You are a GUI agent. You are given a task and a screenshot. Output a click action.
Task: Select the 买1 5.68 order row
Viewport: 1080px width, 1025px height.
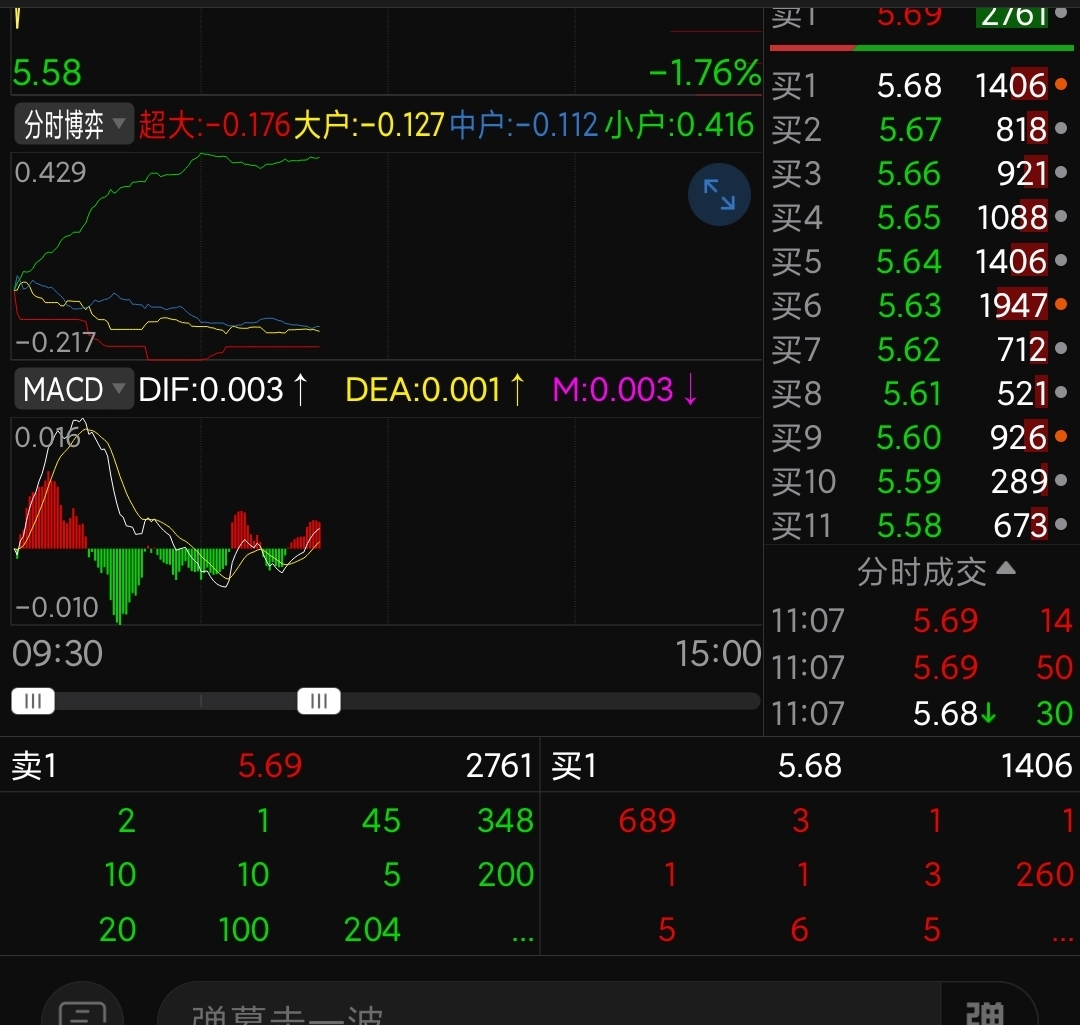(921, 85)
